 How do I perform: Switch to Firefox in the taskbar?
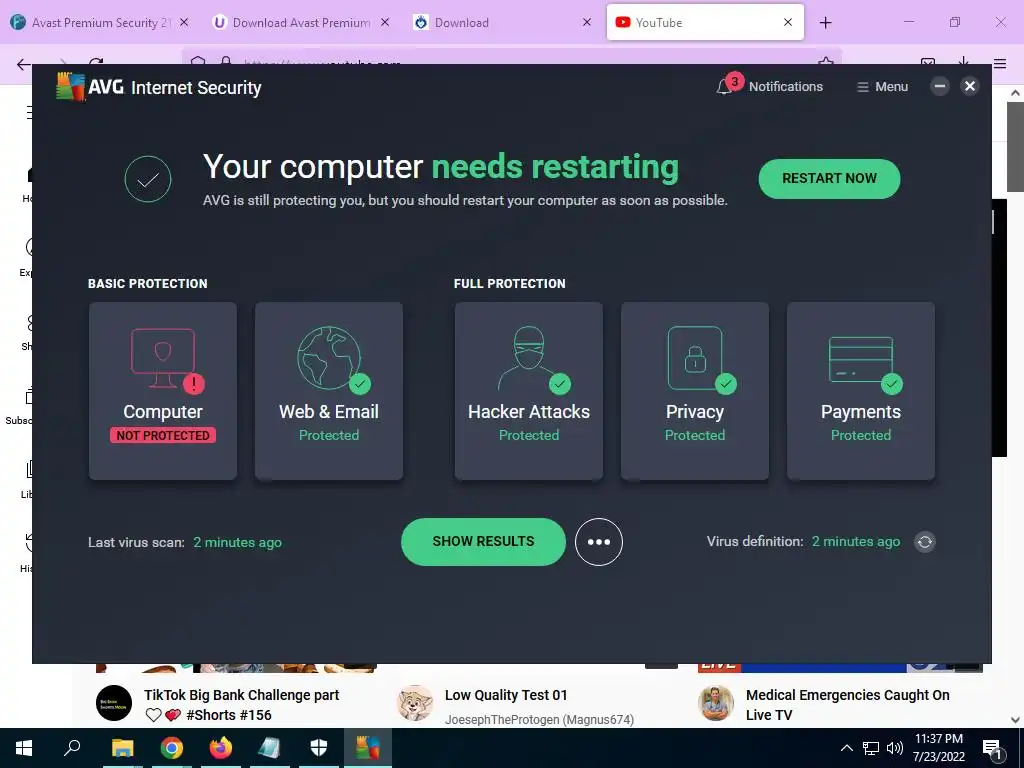click(x=221, y=748)
